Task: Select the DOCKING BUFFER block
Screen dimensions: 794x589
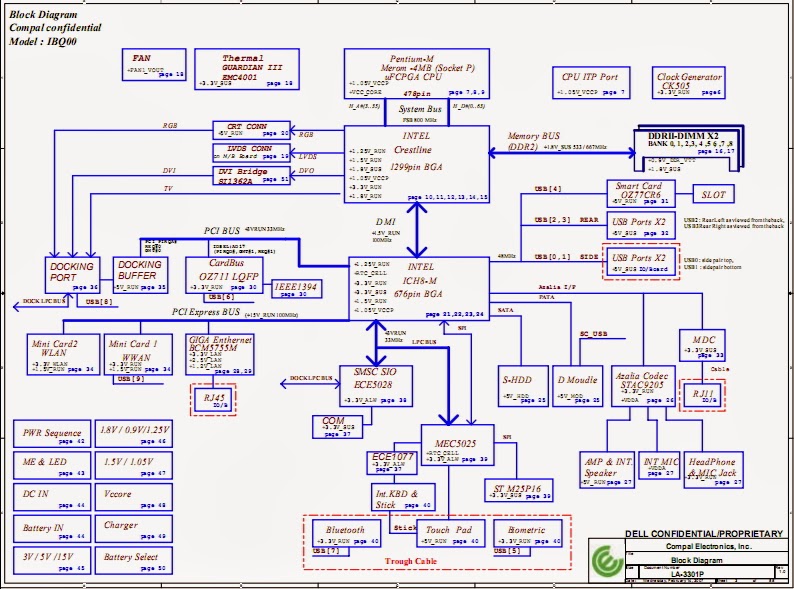Action: [x=140, y=275]
